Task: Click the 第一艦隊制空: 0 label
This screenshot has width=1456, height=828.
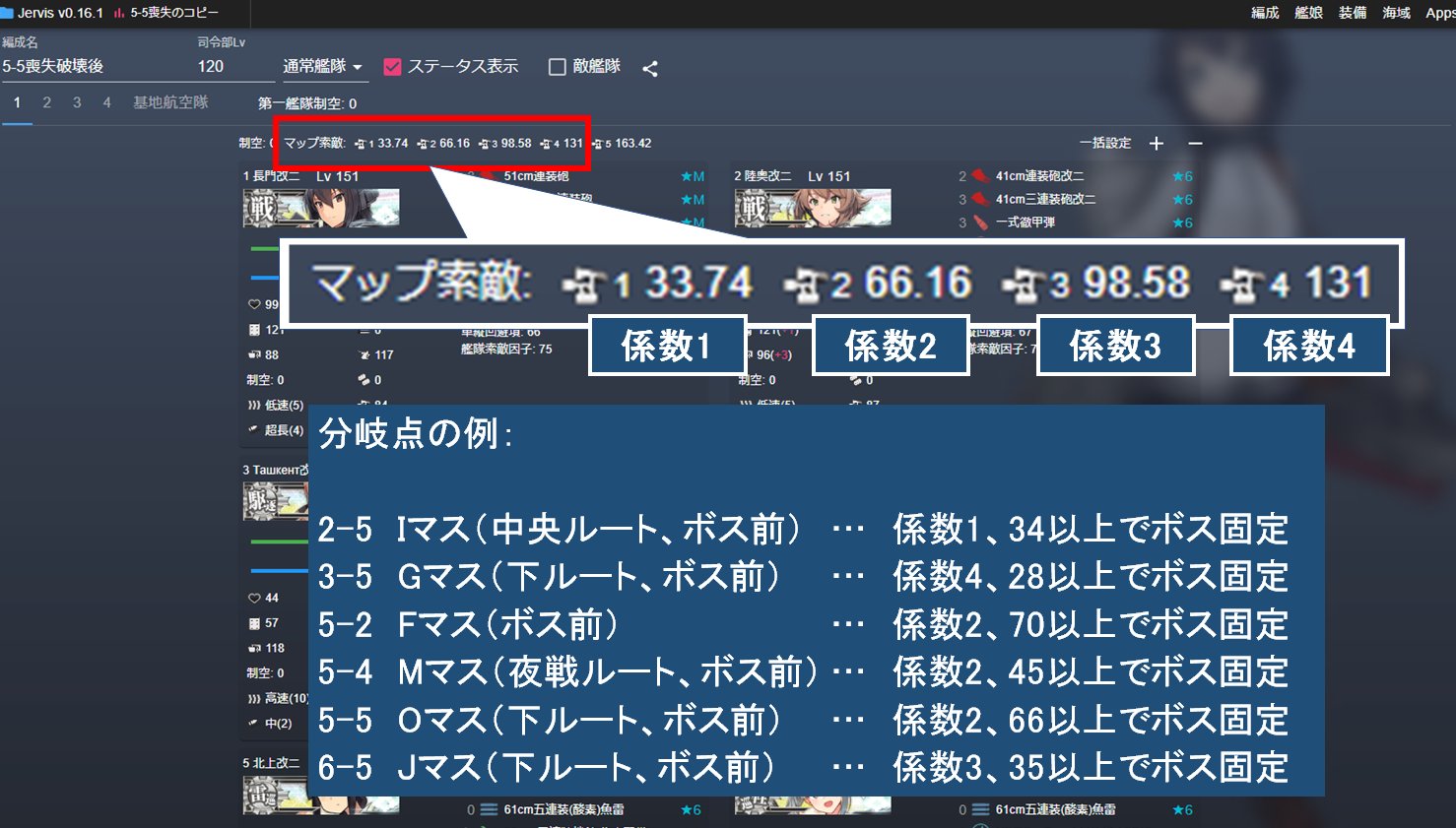Action: (x=307, y=103)
